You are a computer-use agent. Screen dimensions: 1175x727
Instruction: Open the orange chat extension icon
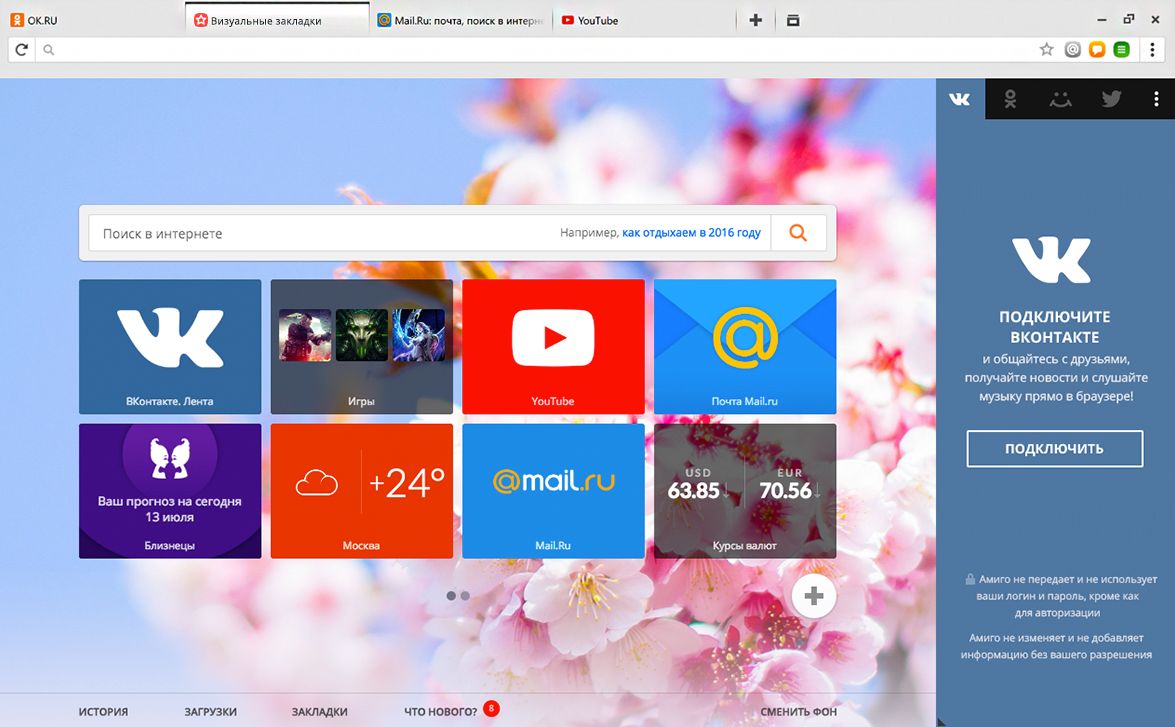tap(1097, 49)
